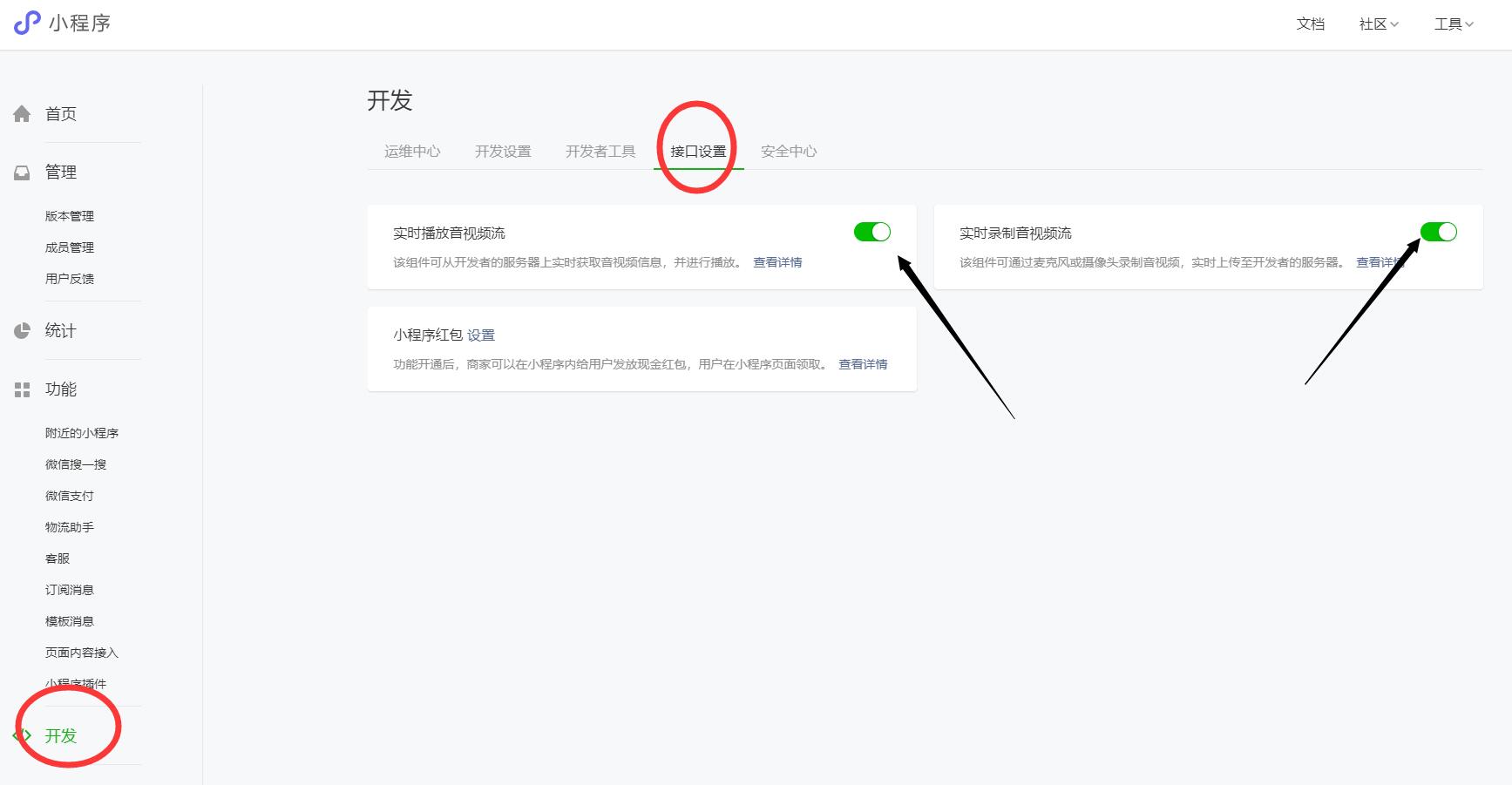Open 页面内容接入 in the sidebar
Screen dimensions: 1512x785
(x=82, y=653)
